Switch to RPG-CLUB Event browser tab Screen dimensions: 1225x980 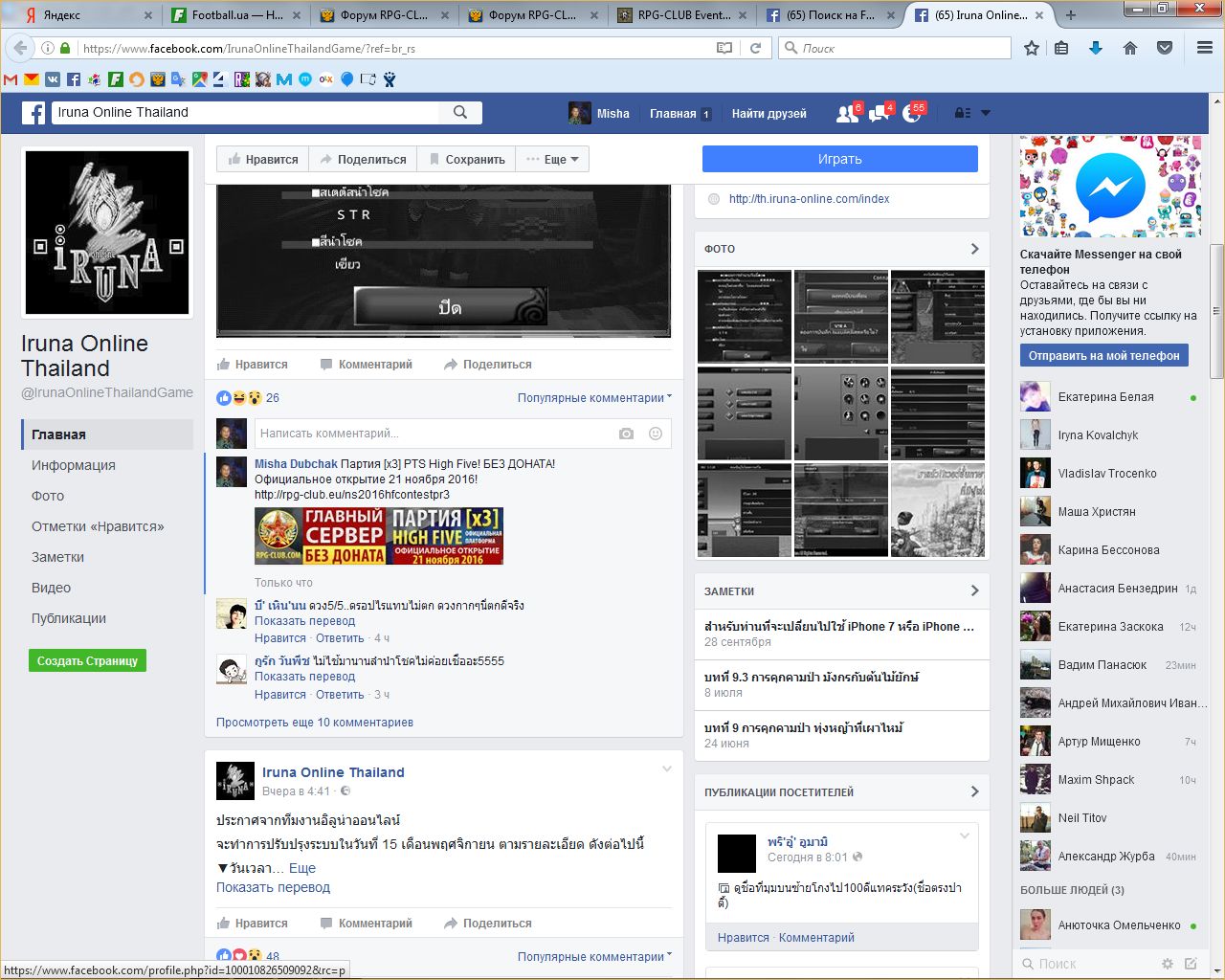pyautogui.click(x=683, y=14)
